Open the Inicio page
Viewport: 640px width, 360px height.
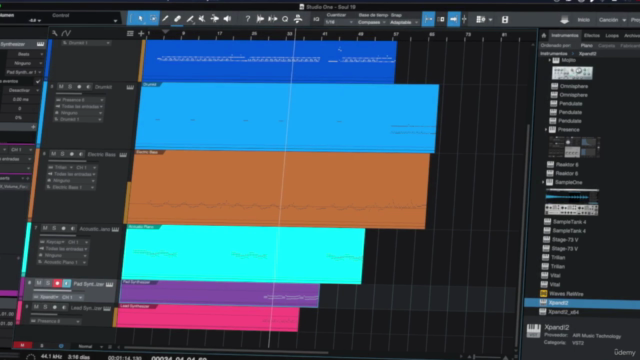(x=583, y=20)
